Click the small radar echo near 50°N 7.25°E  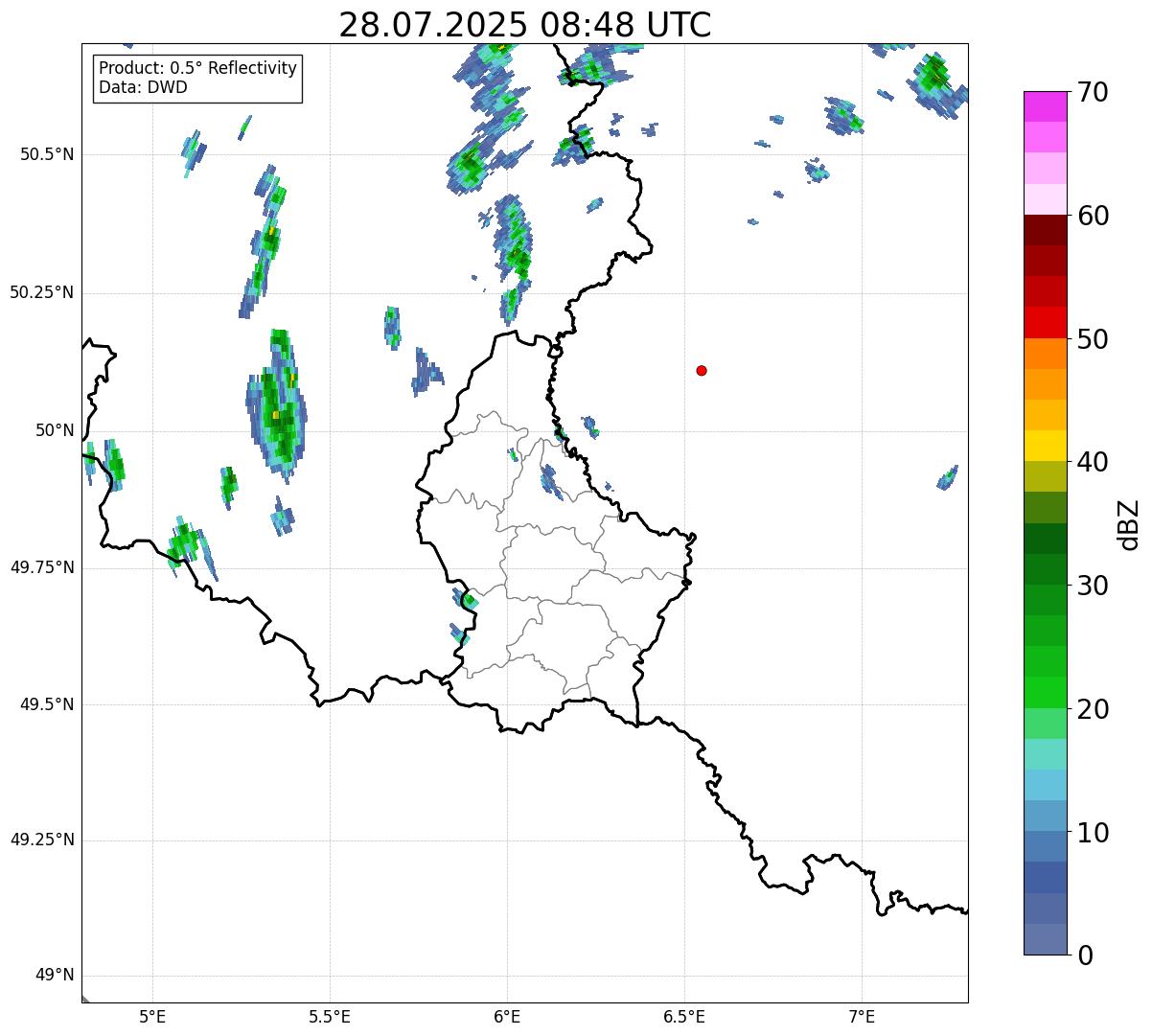pyautogui.click(x=947, y=478)
